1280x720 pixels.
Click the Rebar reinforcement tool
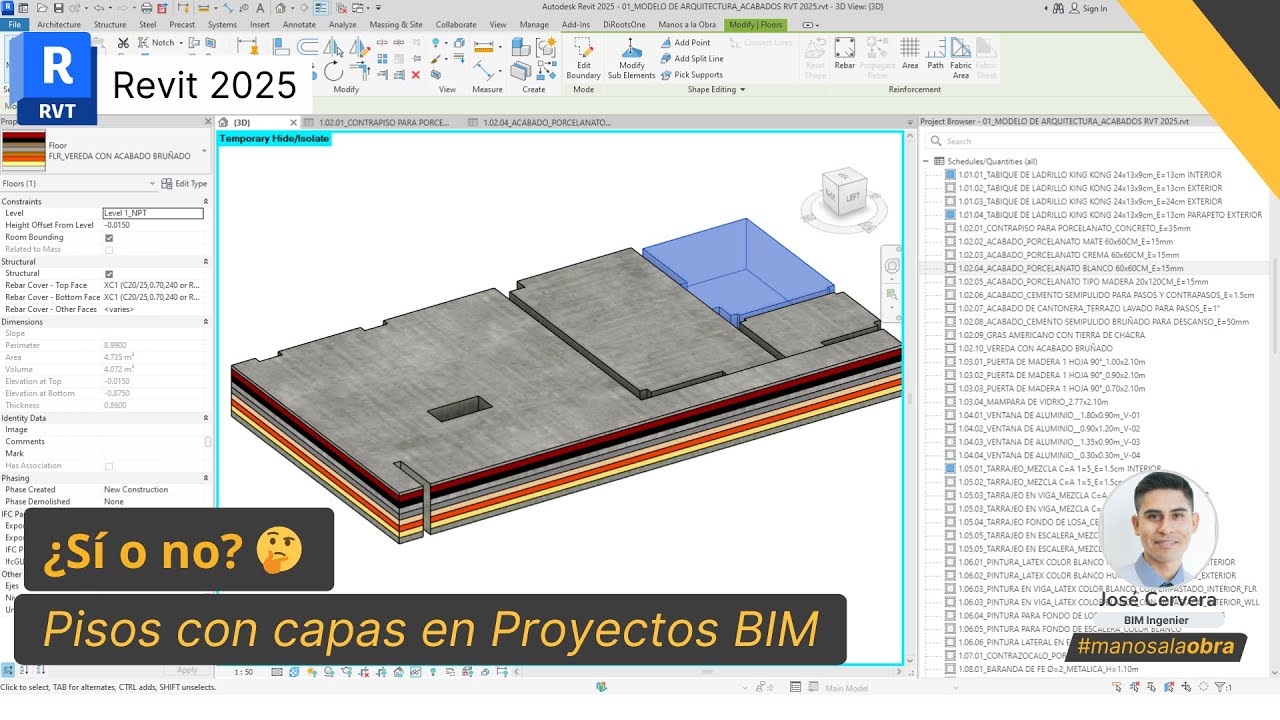845,54
